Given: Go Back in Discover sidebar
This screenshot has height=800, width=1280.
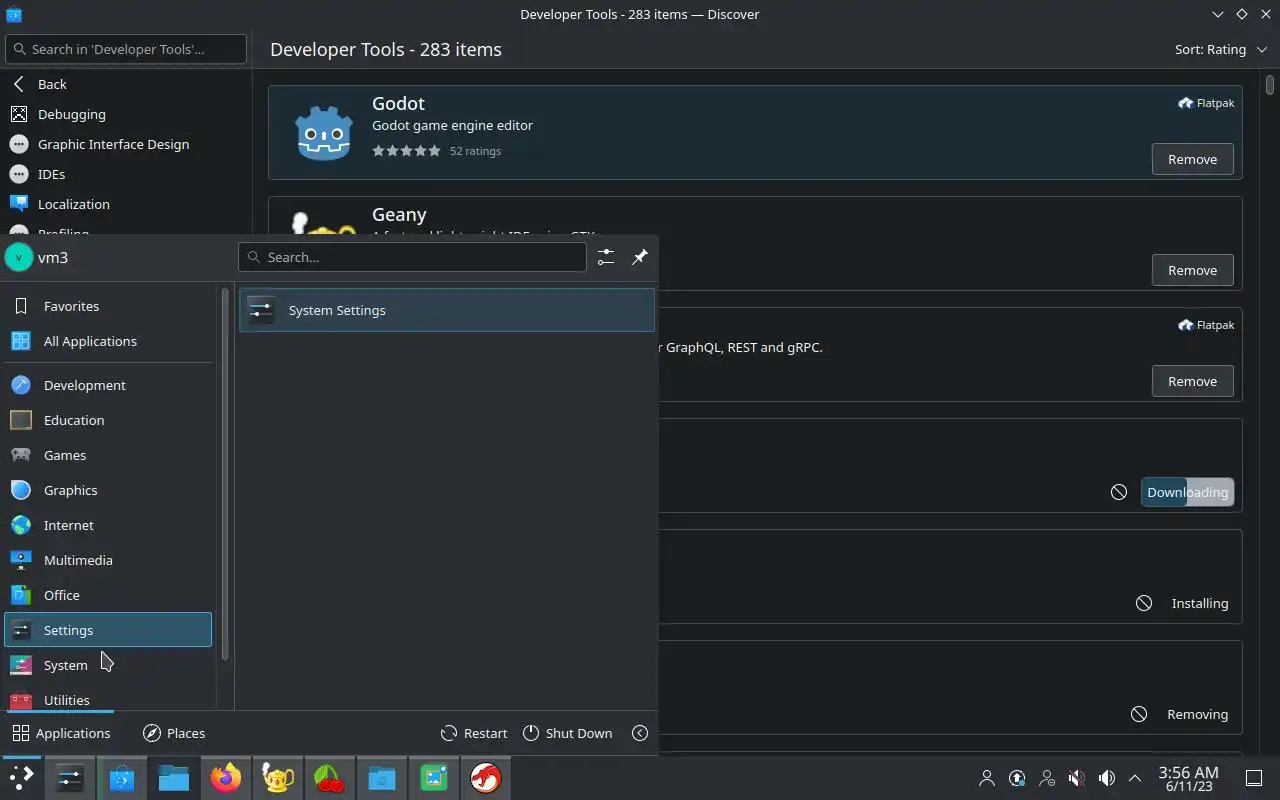Looking at the screenshot, I should point(126,84).
